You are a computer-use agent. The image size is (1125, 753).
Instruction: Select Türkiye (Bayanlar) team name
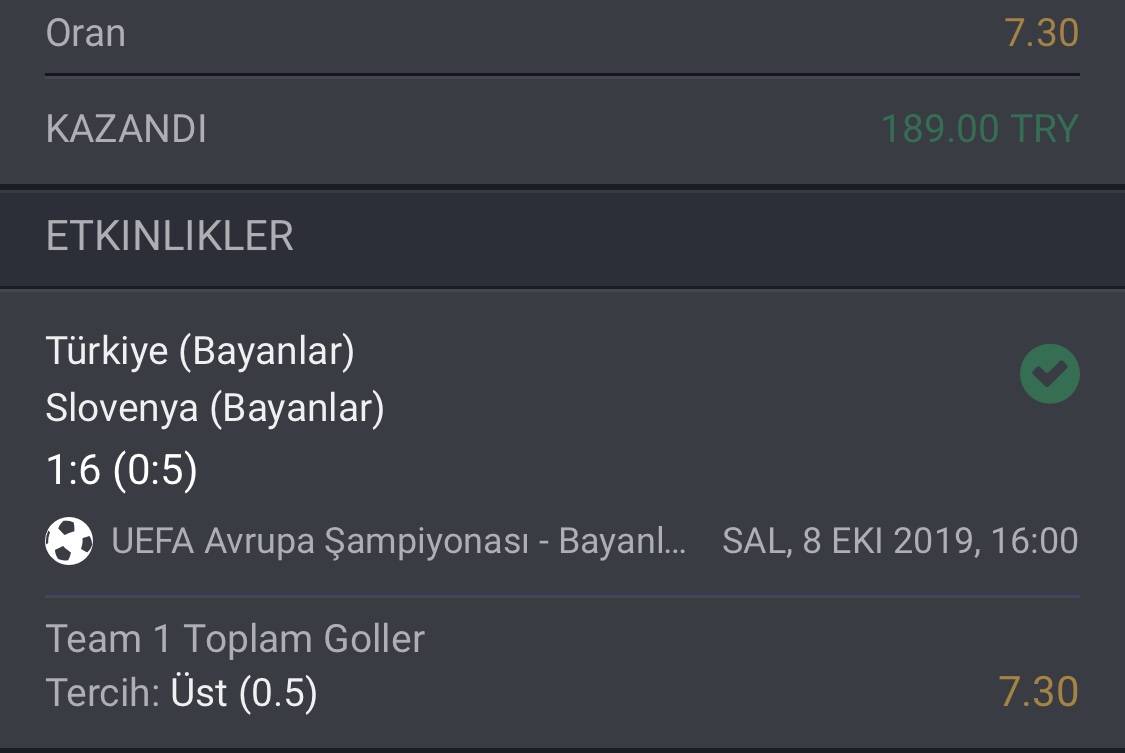[x=200, y=351]
